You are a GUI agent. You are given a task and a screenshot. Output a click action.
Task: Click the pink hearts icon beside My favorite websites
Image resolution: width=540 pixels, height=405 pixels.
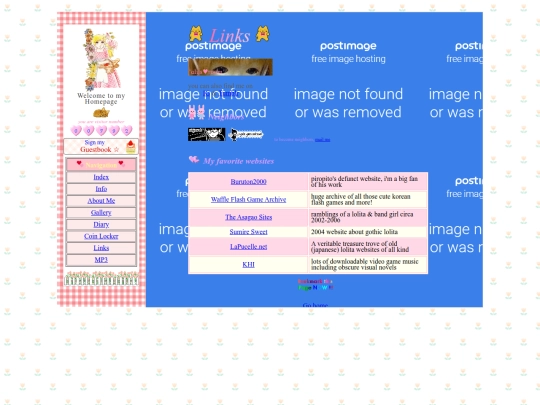[x=194, y=159]
